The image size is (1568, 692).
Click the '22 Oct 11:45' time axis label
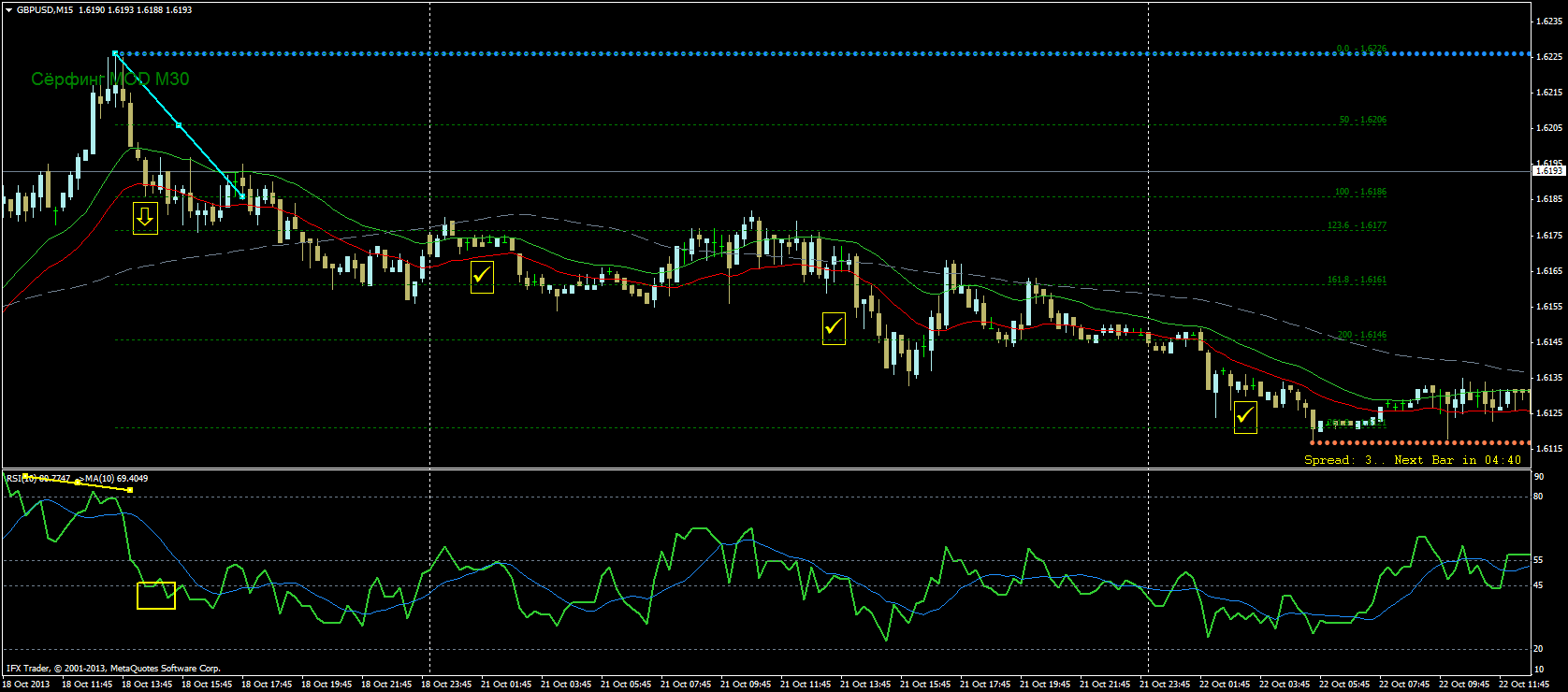tap(1524, 685)
